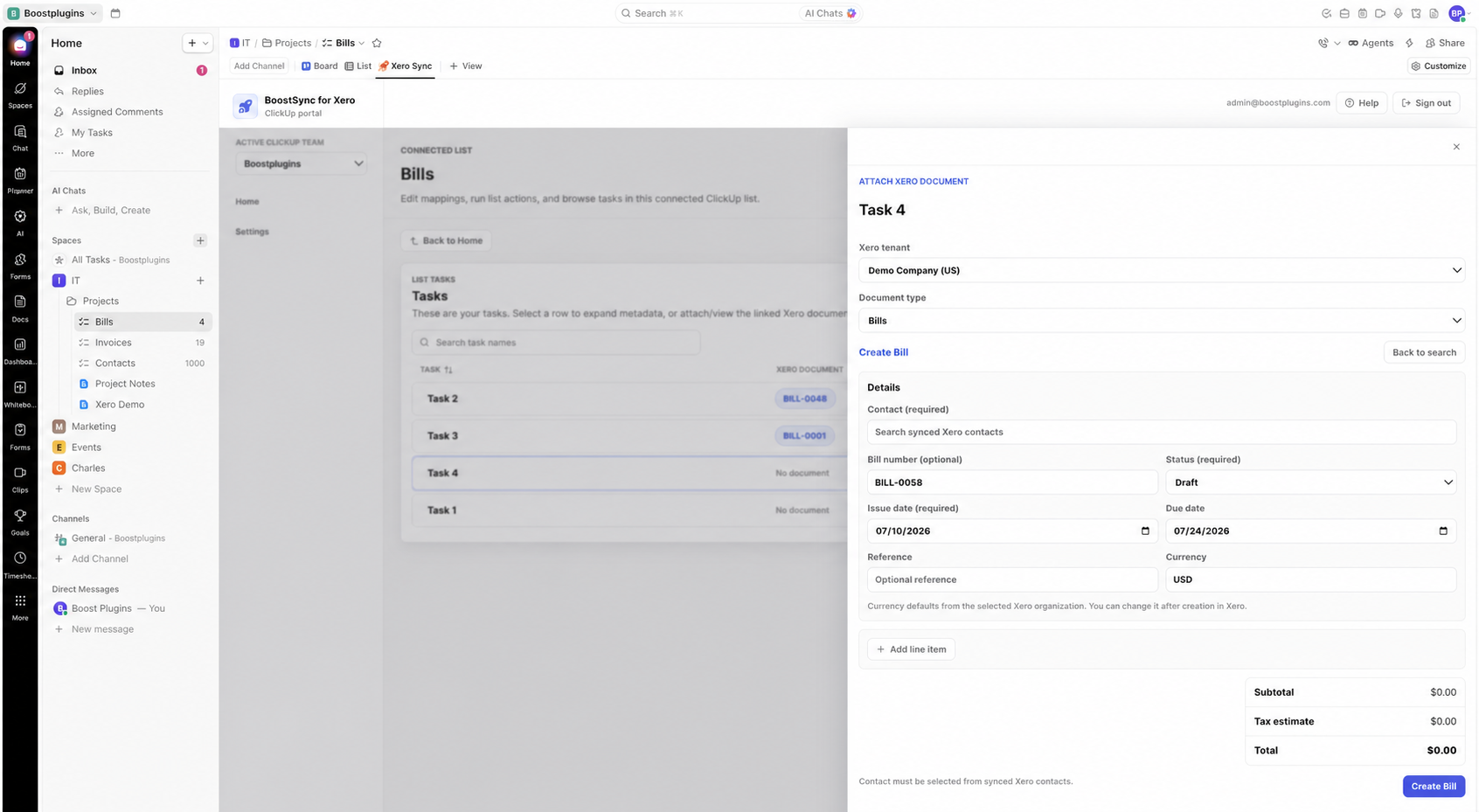1479x812 pixels.
Task: Add a new View tab
Action: pyautogui.click(x=466, y=66)
